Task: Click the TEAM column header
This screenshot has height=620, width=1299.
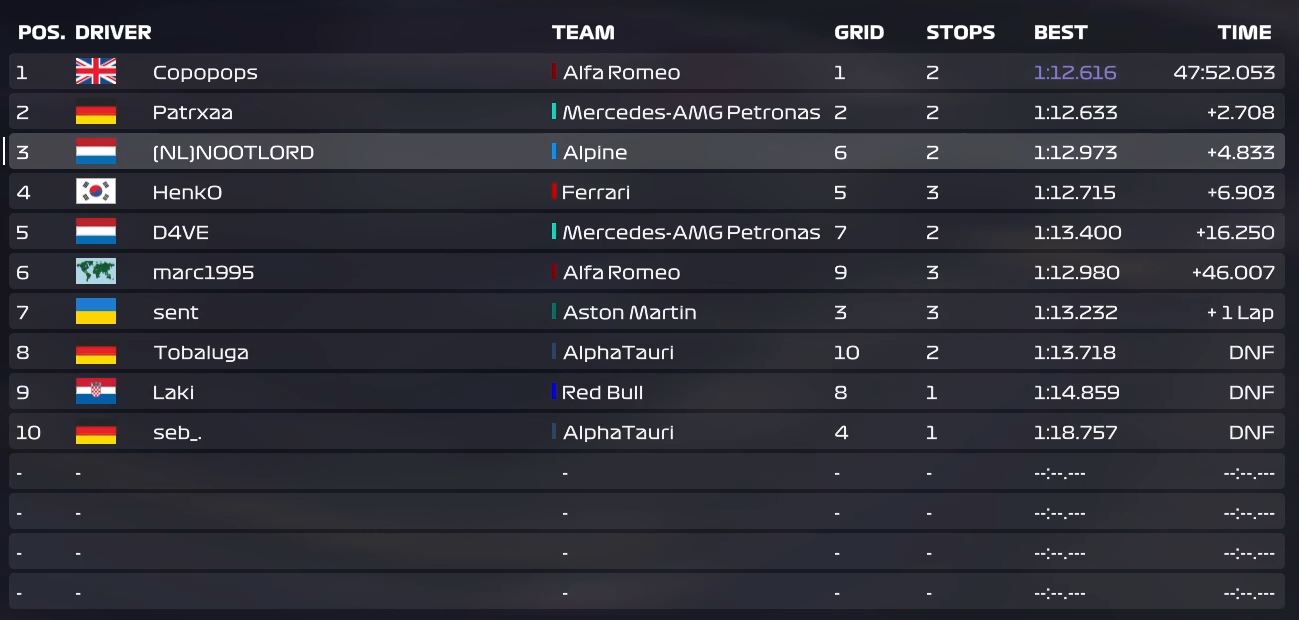Action: click(x=583, y=32)
